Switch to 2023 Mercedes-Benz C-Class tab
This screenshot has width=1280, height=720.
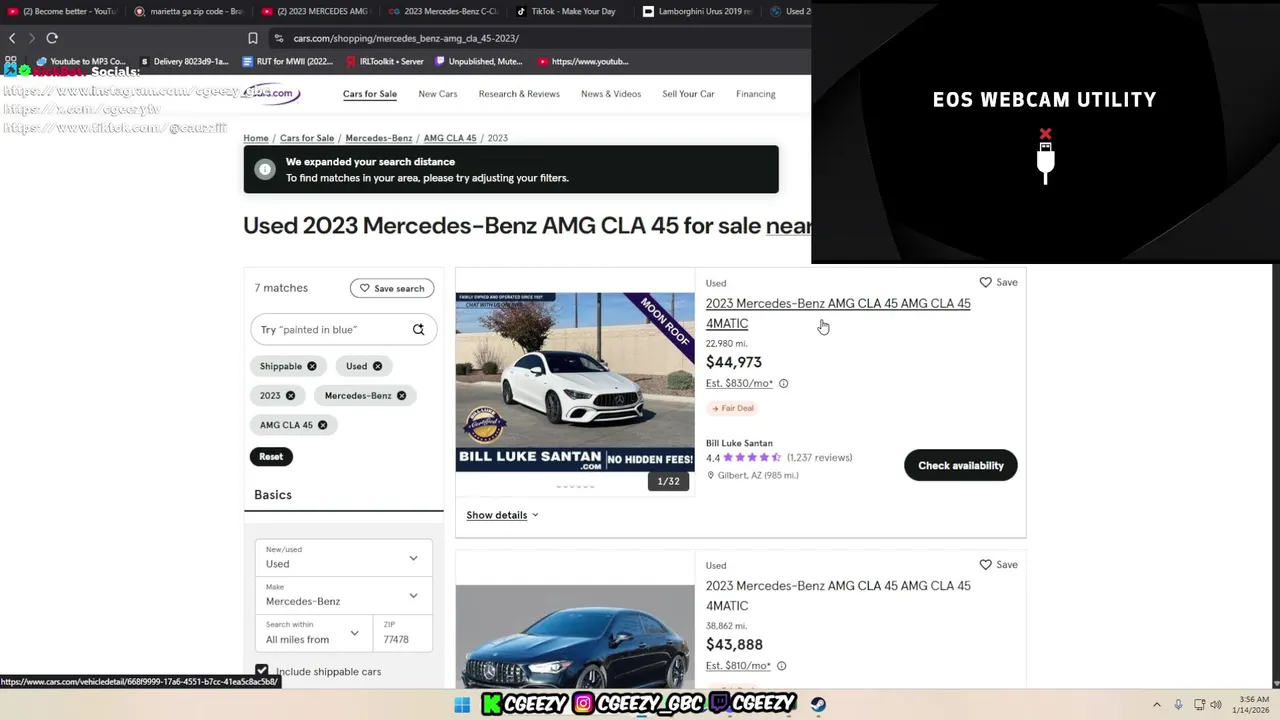coord(444,12)
